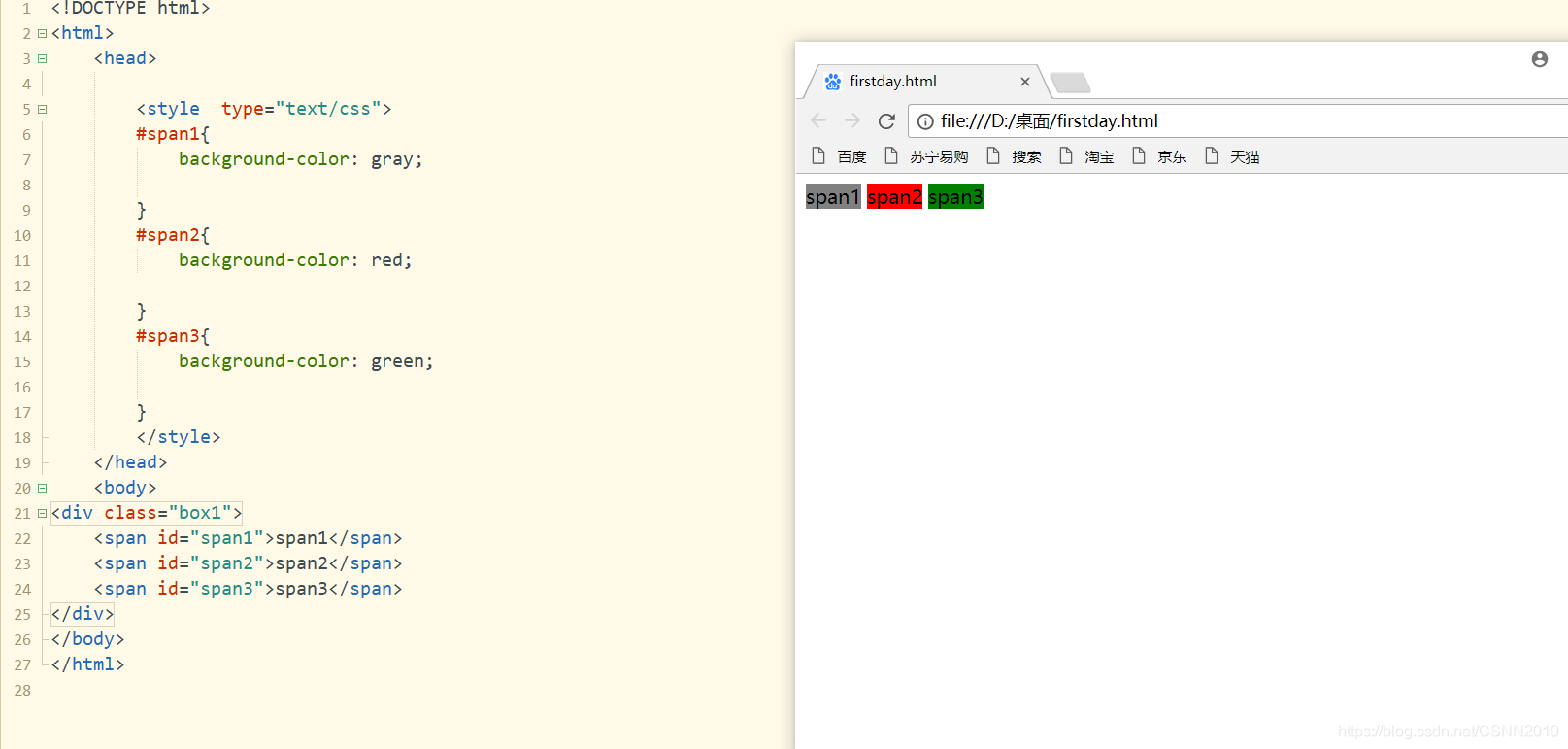Open the 苏宁易购 bookmark
This screenshot has height=749, width=1568.
[x=926, y=156]
